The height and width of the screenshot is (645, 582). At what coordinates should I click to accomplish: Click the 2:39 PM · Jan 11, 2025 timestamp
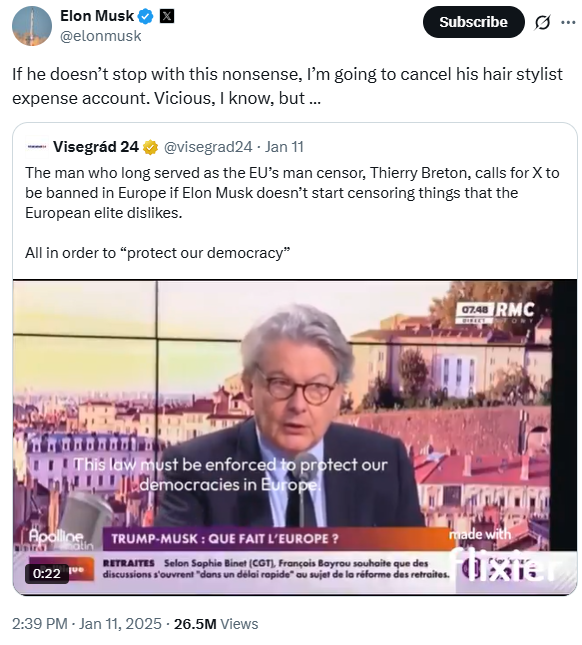[x=87, y=624]
